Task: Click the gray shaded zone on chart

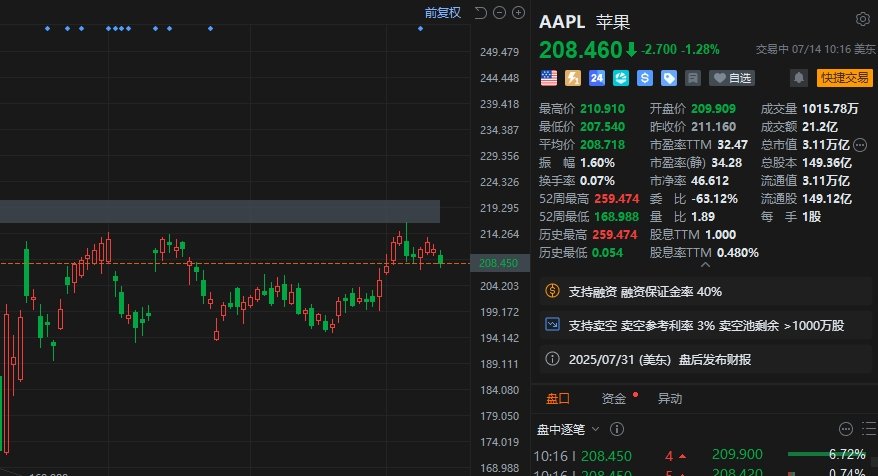Action: [x=220, y=211]
